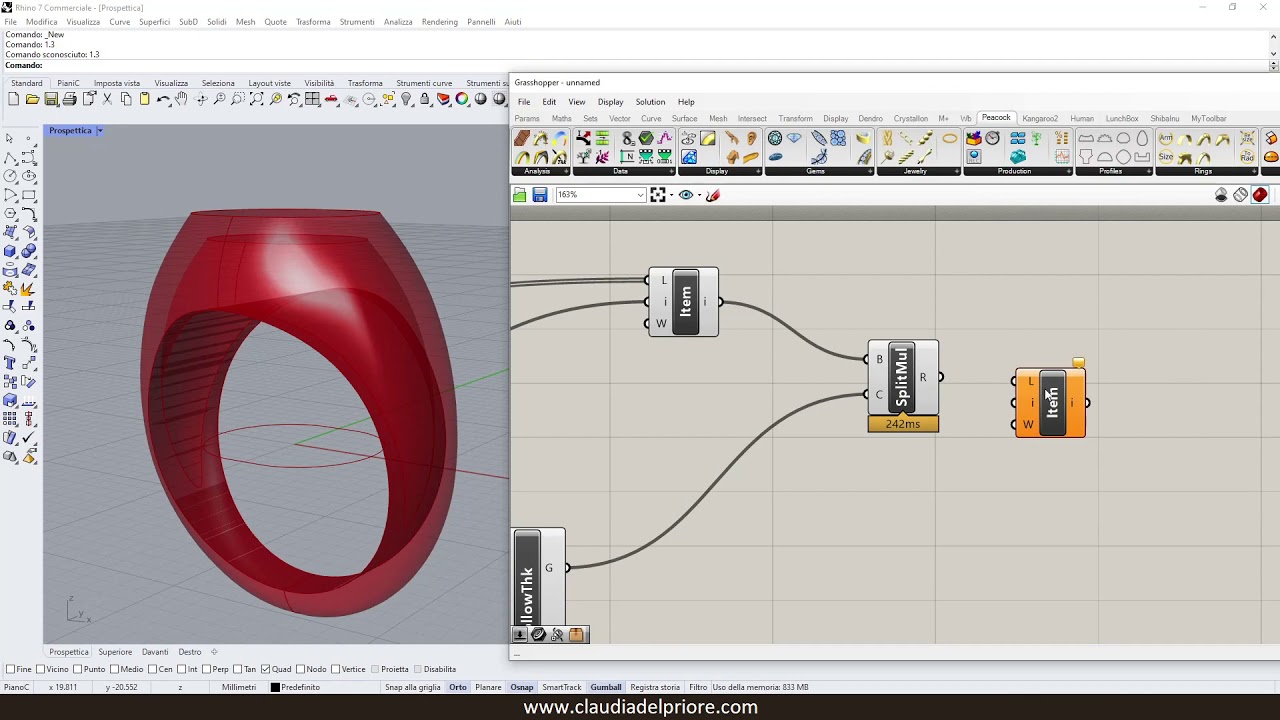Enable the Perp osnap checkbox
The height and width of the screenshot is (720, 1280).
(207, 669)
